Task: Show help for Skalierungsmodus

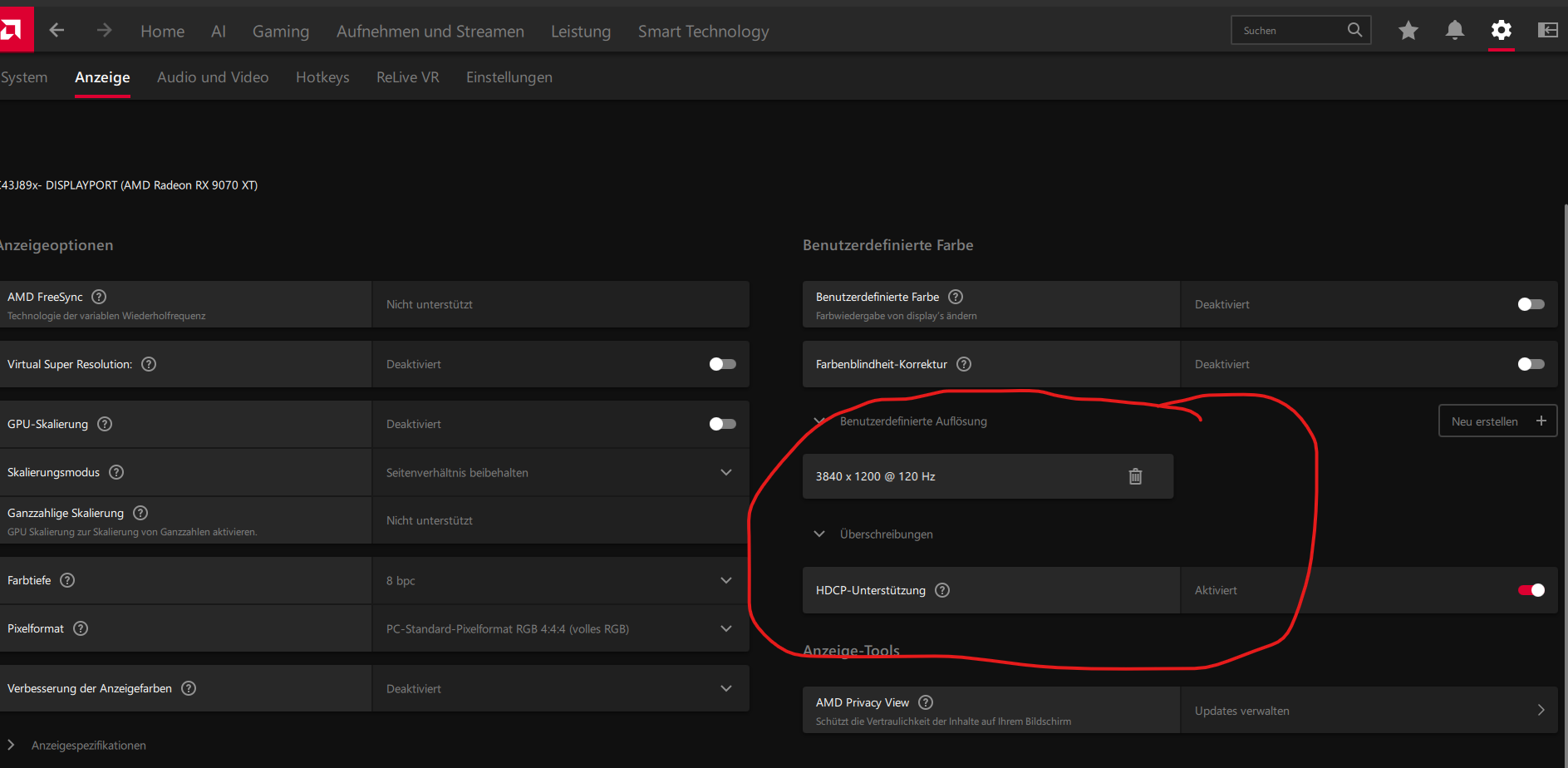Action: (116, 472)
